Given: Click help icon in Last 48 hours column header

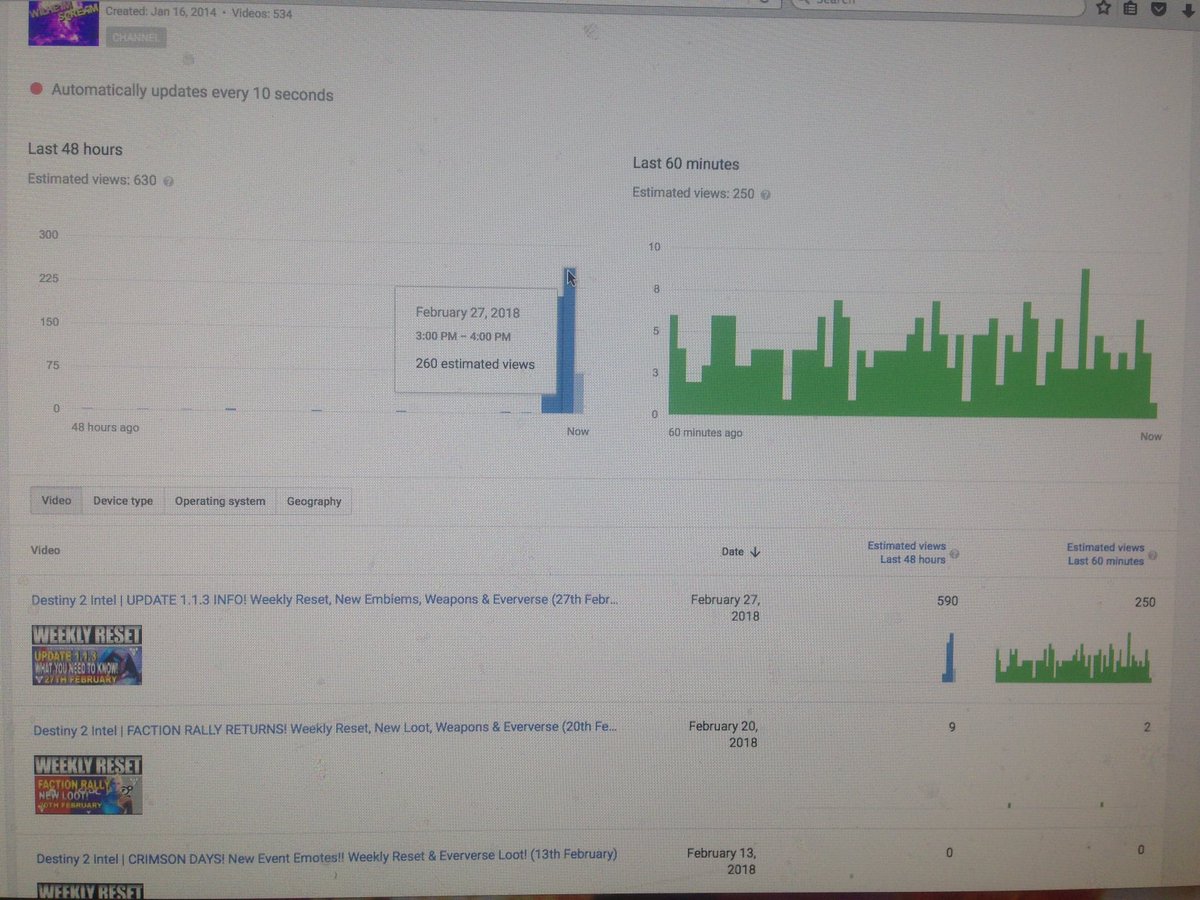Looking at the screenshot, I should pyautogui.click(x=953, y=553).
